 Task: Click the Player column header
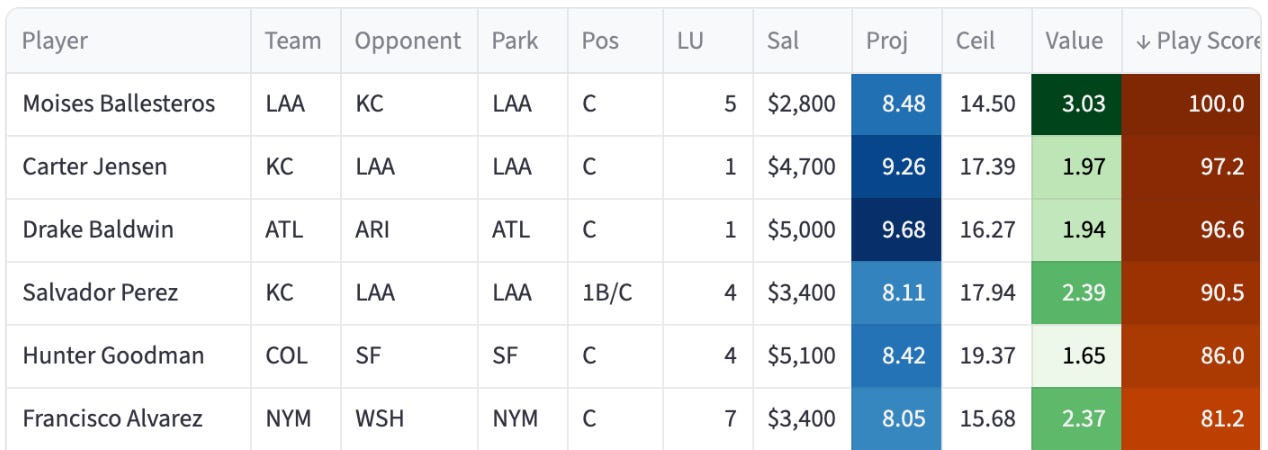click(55, 41)
